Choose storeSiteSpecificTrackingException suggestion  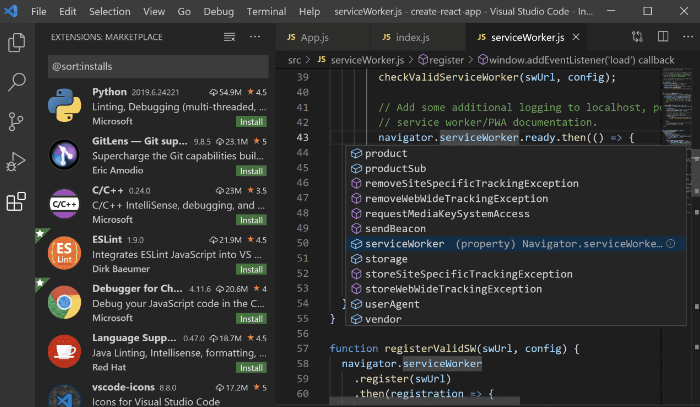click(x=516, y=274)
